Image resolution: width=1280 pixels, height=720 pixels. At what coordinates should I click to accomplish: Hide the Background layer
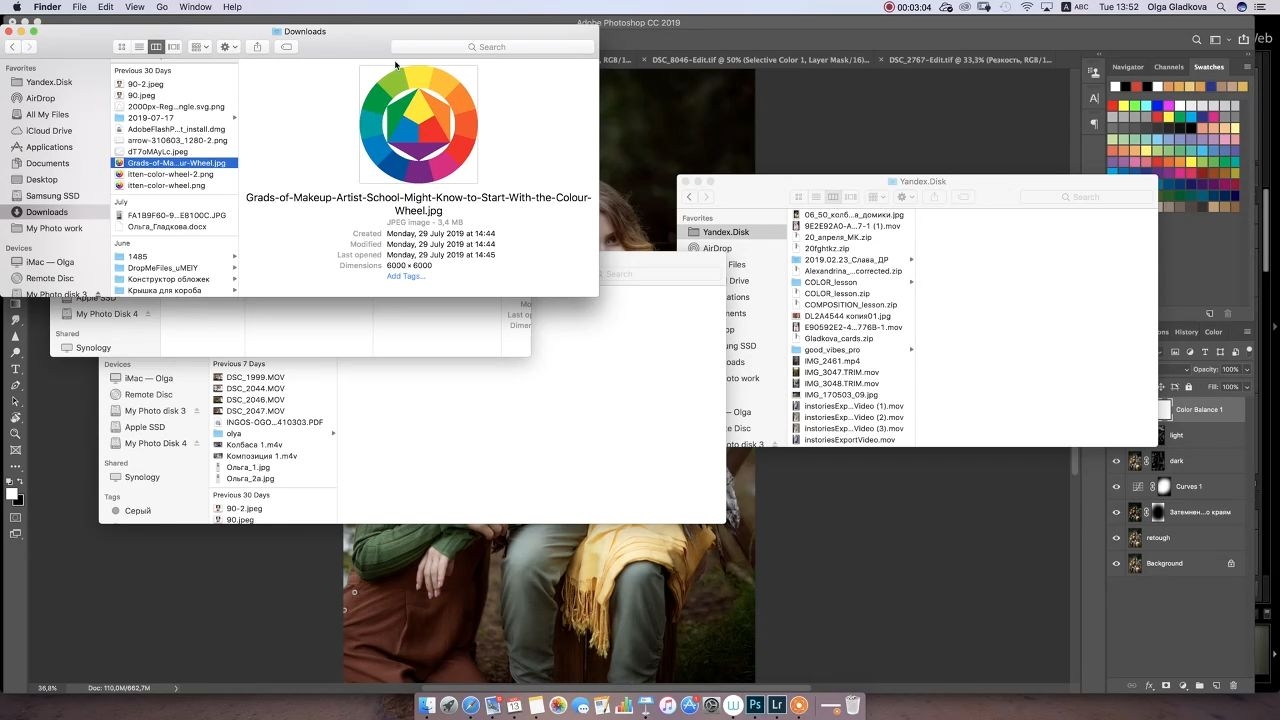point(1117,564)
